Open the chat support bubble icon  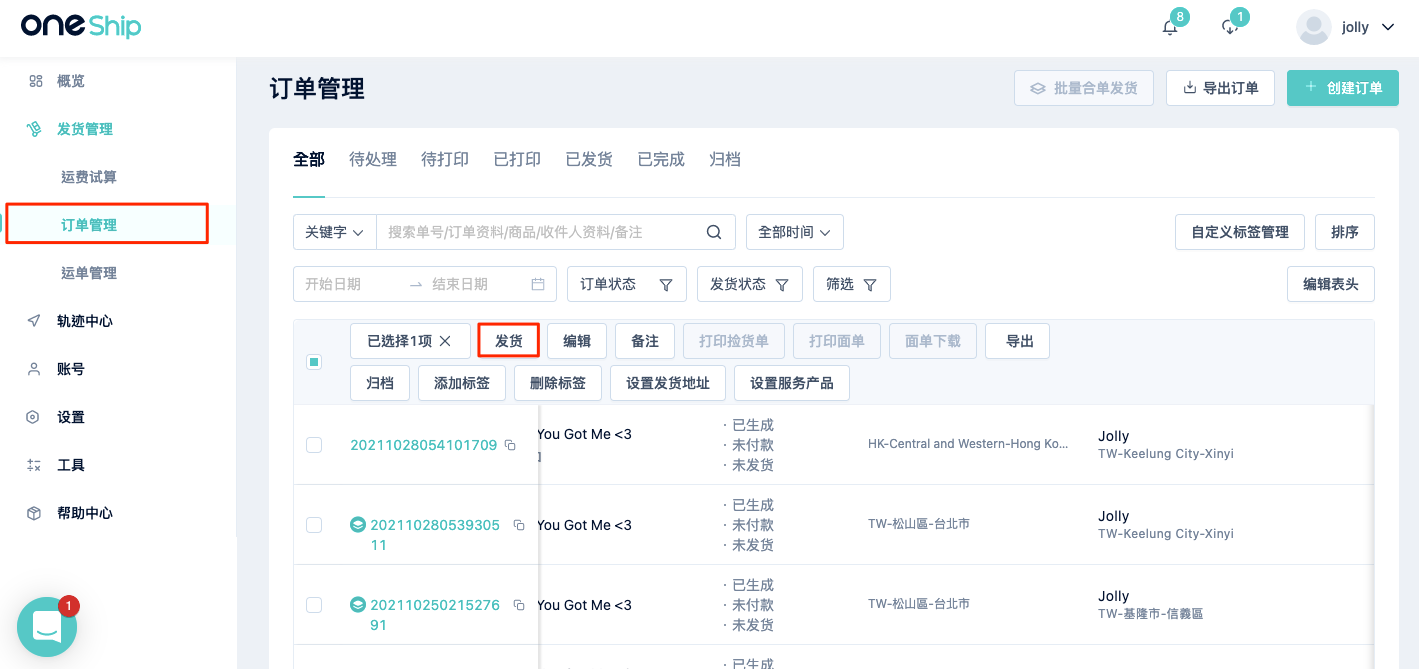pyautogui.click(x=47, y=626)
